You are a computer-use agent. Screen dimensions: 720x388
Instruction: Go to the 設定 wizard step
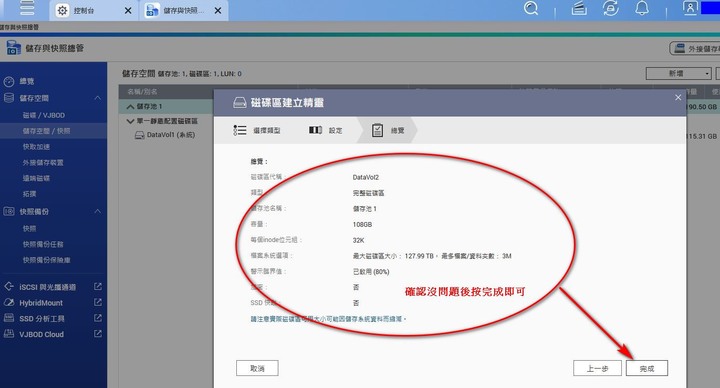(x=326, y=130)
